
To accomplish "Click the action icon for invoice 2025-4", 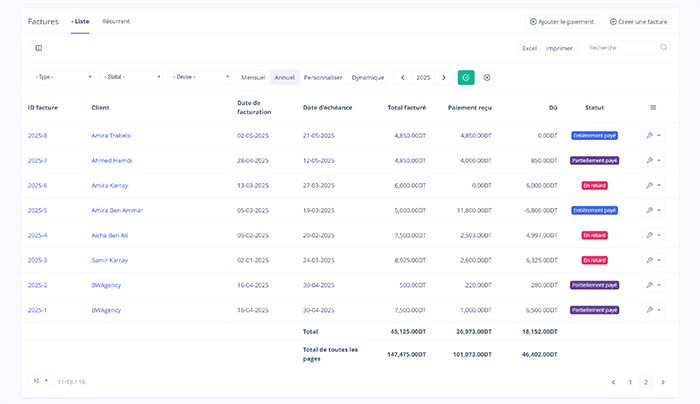I will [x=650, y=235].
